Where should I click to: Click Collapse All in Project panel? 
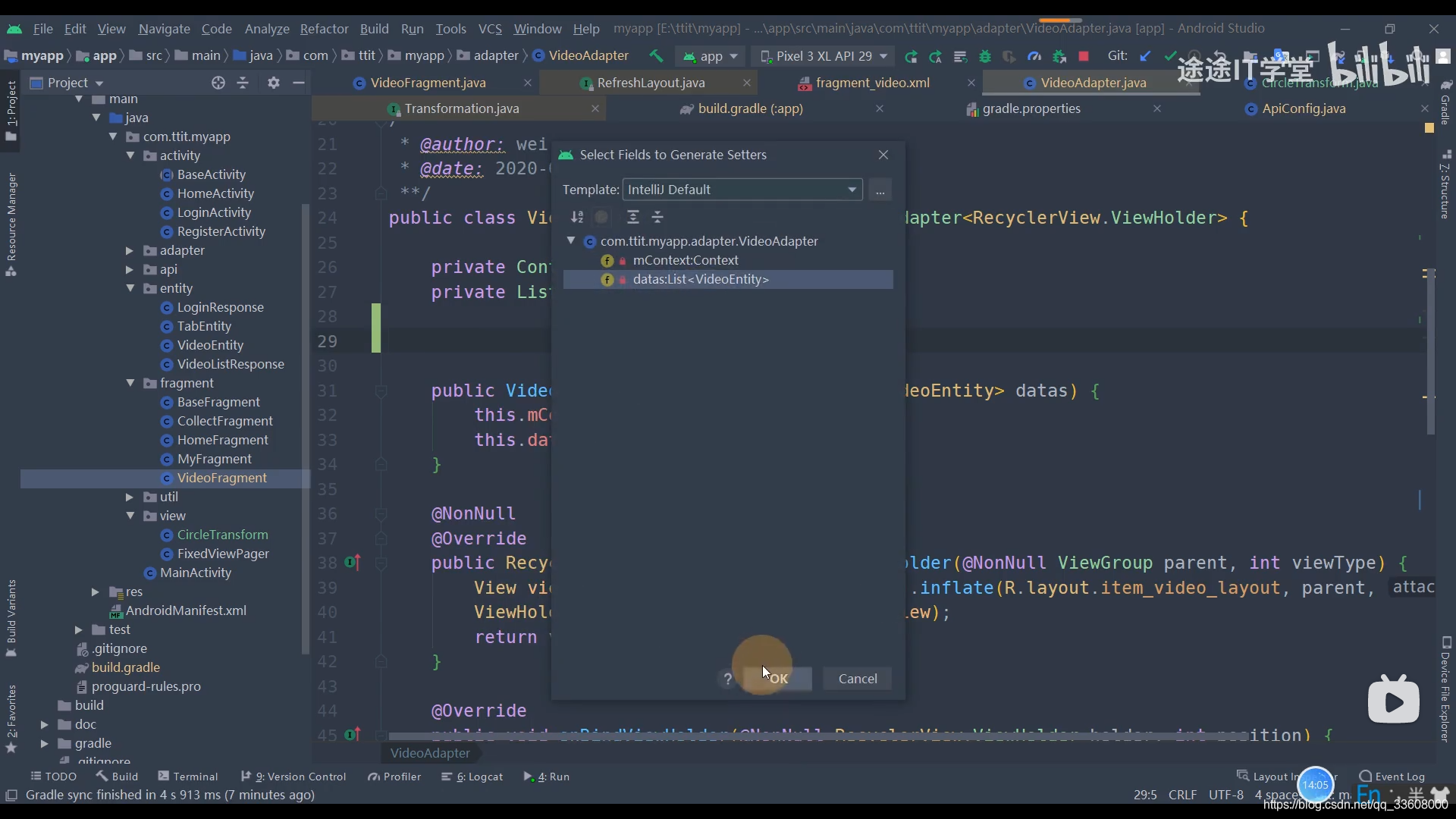tap(243, 83)
